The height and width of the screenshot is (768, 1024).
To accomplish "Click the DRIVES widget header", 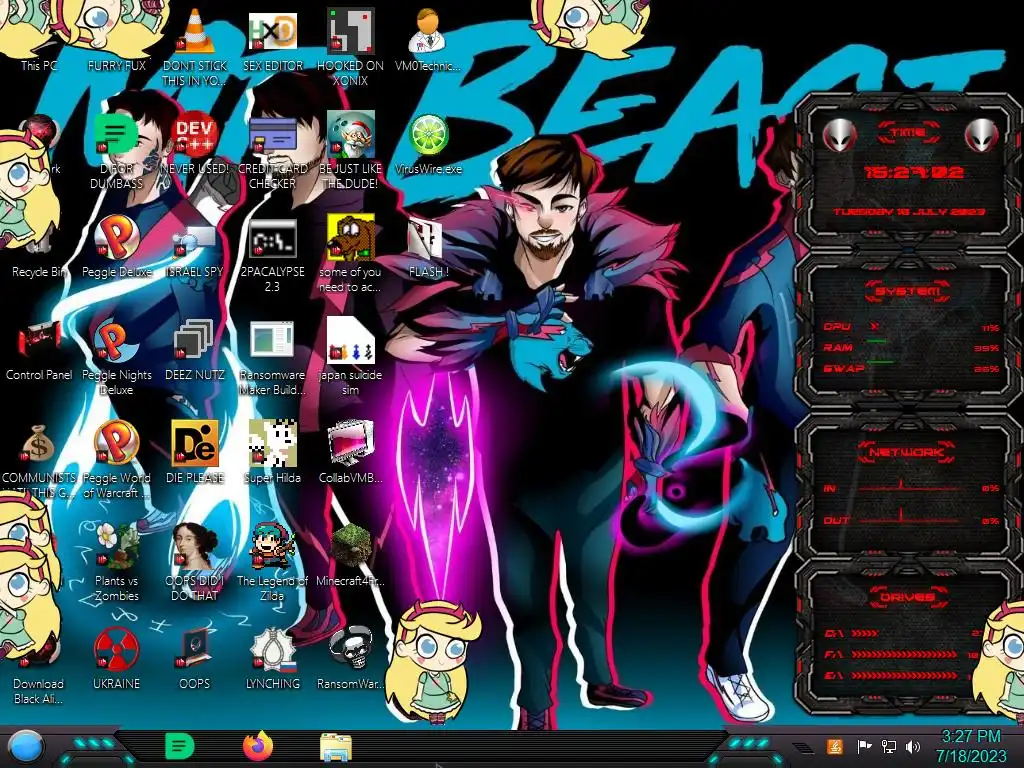I will pos(906,597).
